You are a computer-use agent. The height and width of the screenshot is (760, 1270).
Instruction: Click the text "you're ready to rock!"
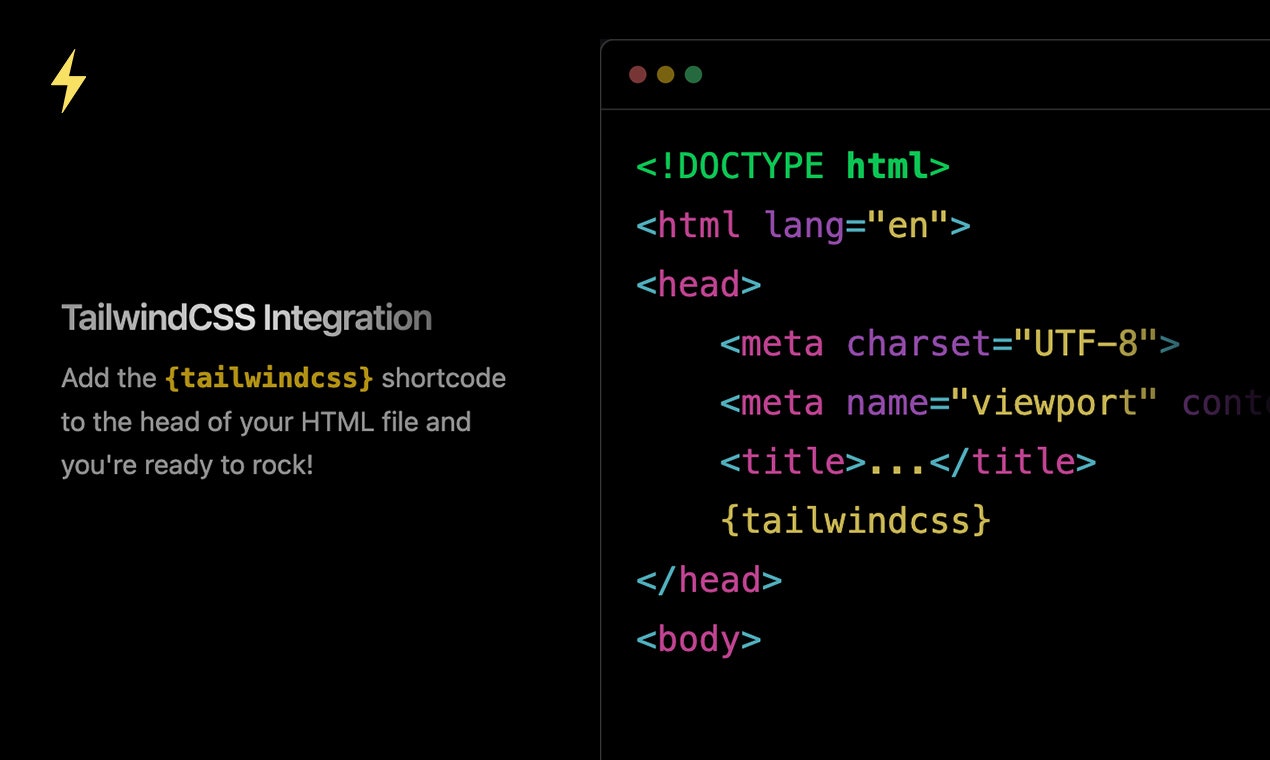188,466
